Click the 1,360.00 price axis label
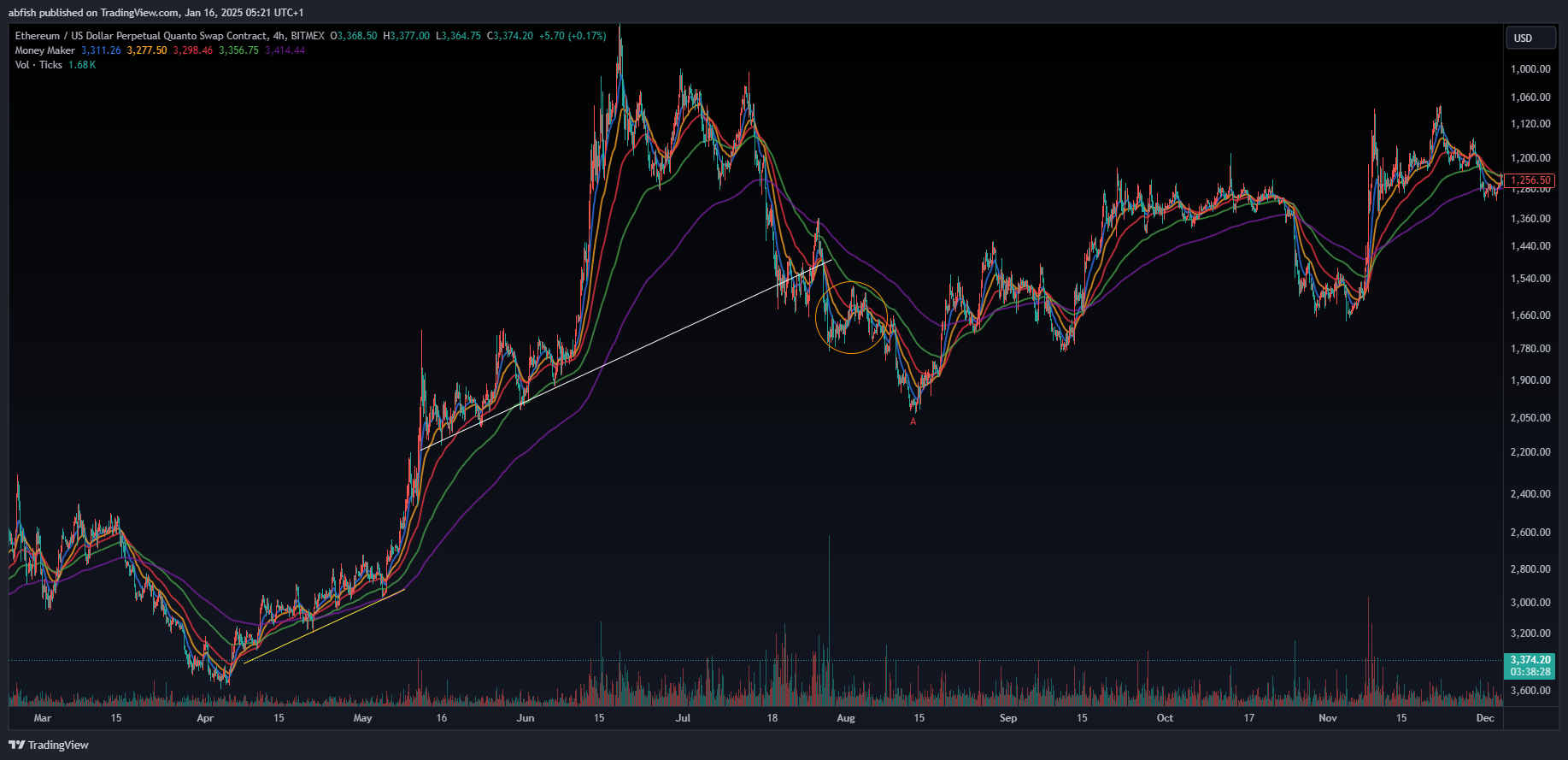 tap(1530, 219)
